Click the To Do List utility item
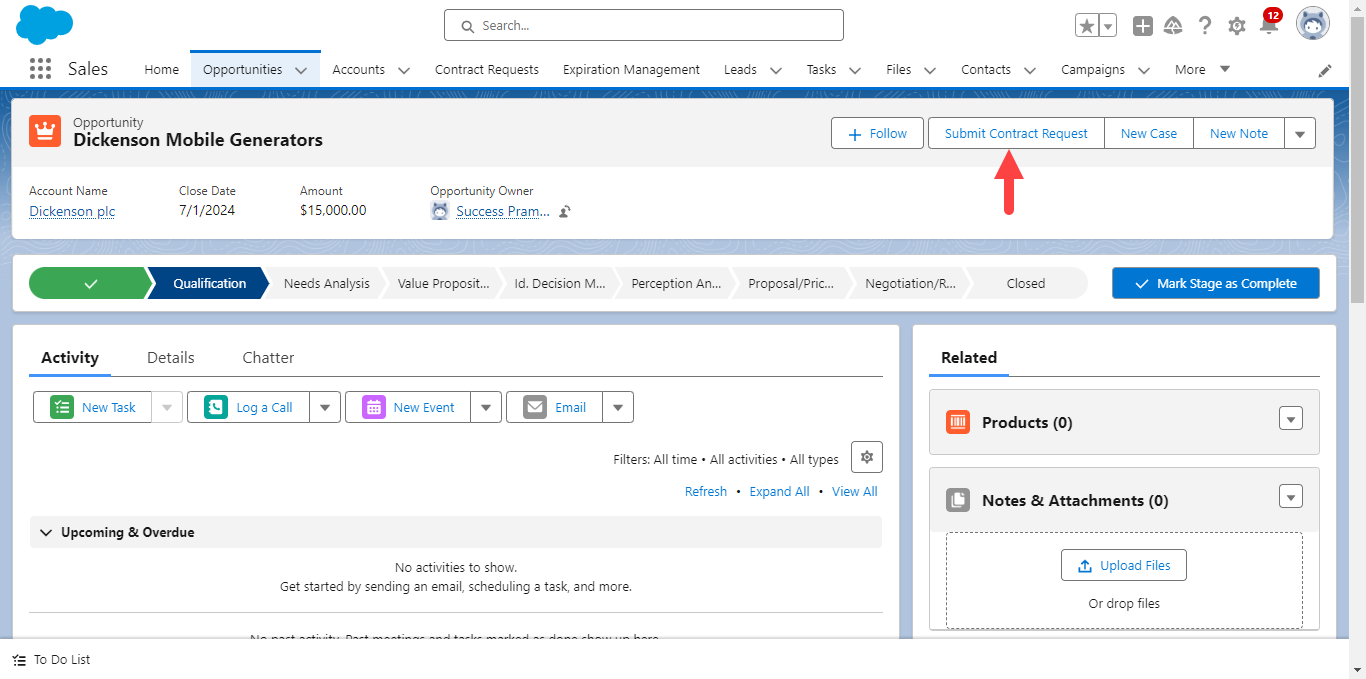The height and width of the screenshot is (679, 1366). (x=52, y=659)
